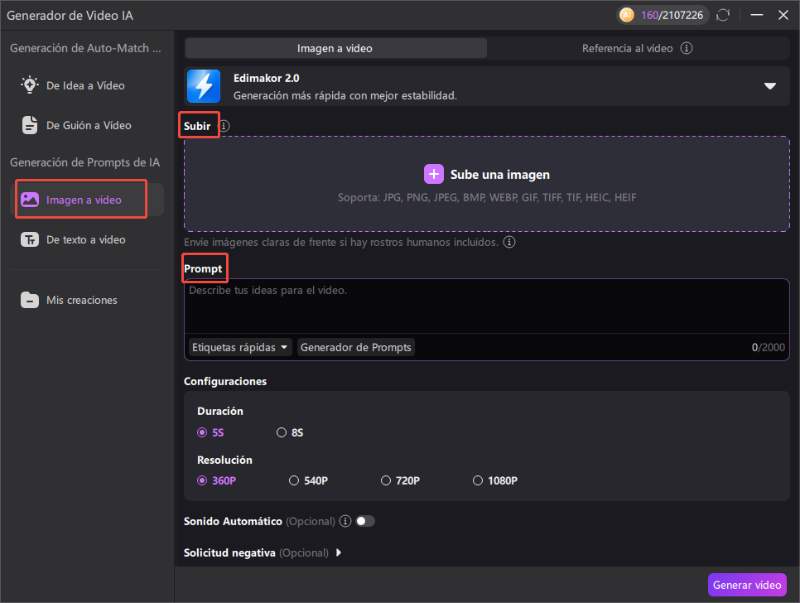Enable the Sonido Automático switch
This screenshot has width=800, height=603.
coord(365,521)
